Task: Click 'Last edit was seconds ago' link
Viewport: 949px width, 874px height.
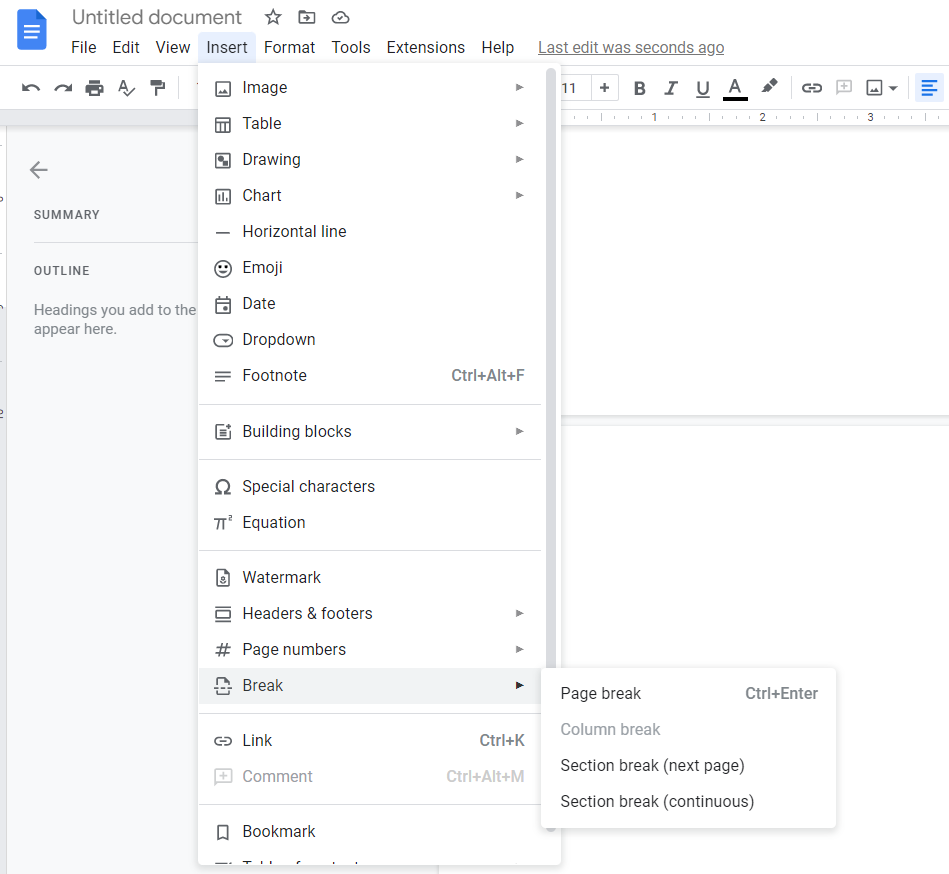Action: coord(631,47)
